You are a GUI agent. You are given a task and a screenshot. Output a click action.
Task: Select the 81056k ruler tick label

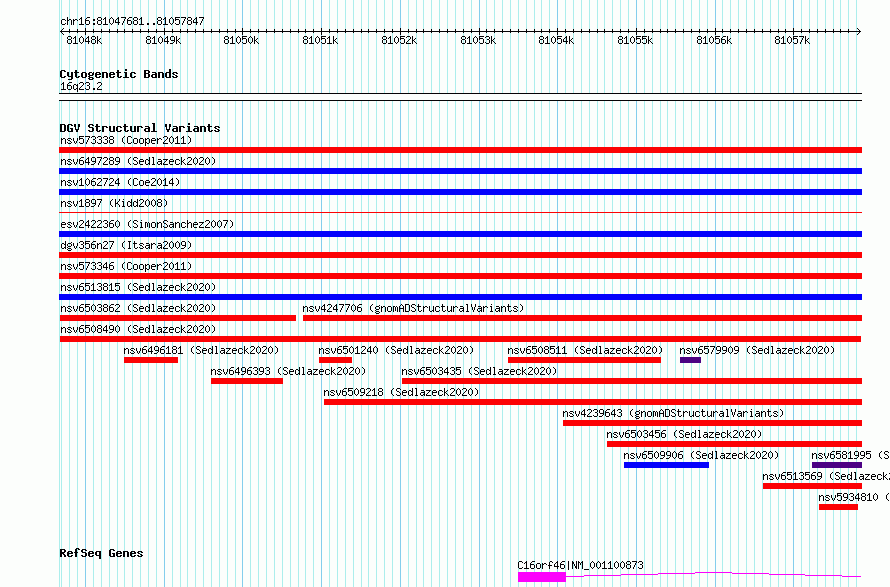coord(714,40)
